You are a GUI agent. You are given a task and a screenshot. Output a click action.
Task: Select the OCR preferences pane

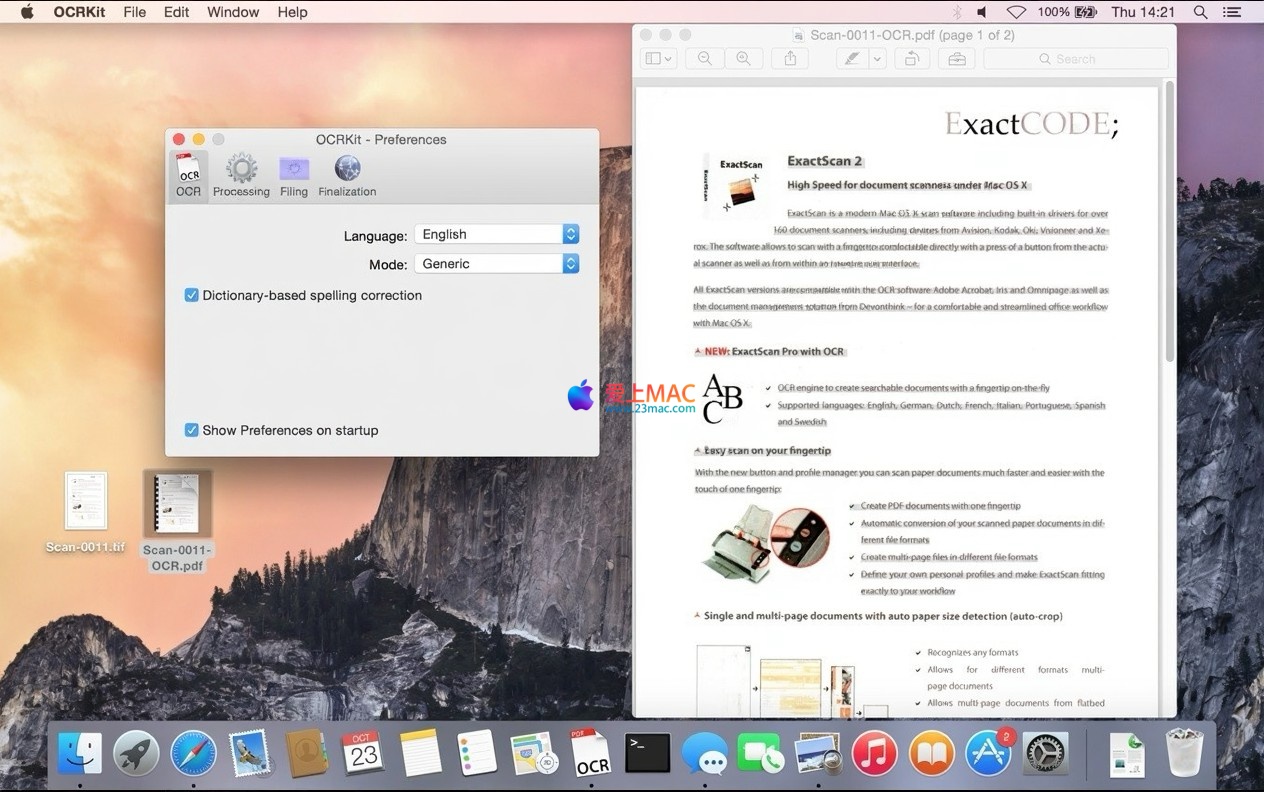click(188, 175)
